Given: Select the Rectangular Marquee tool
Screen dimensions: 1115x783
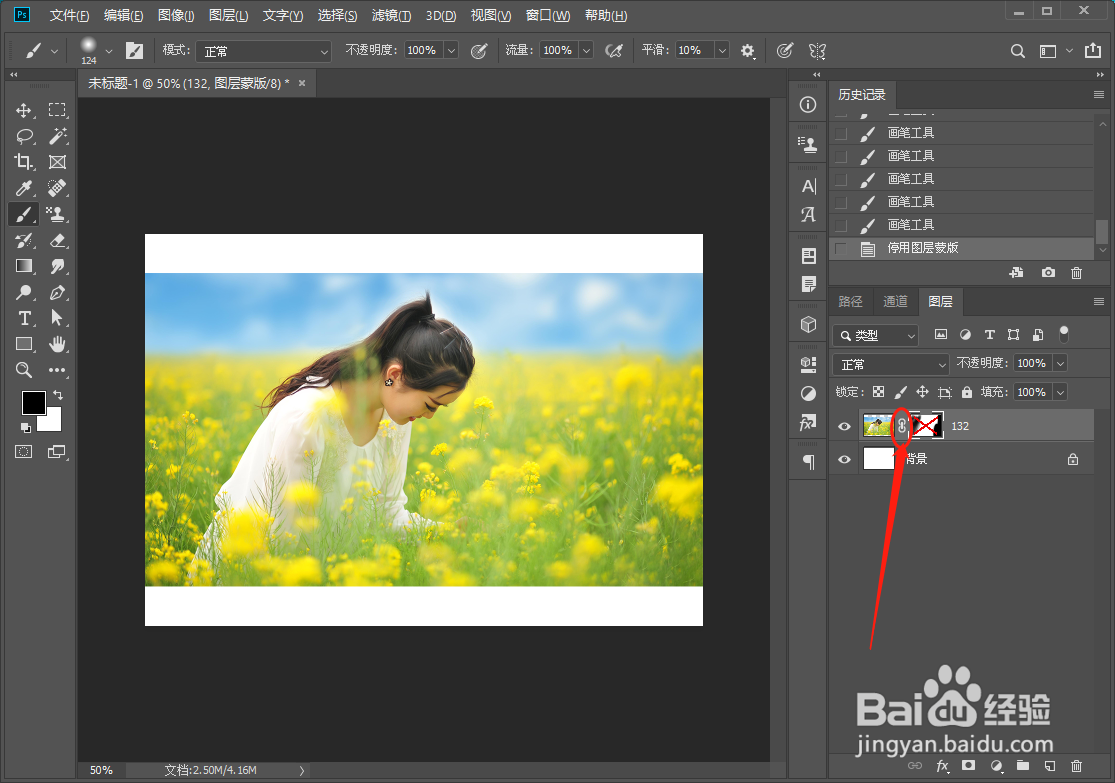Looking at the screenshot, I should tap(57, 110).
